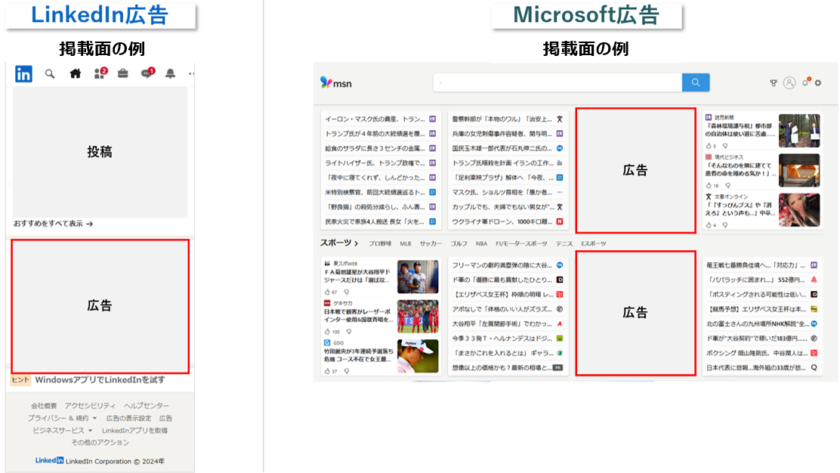The width and height of the screenshot is (840, 473).
Task: Click the MSN search input field
Action: (x=556, y=83)
